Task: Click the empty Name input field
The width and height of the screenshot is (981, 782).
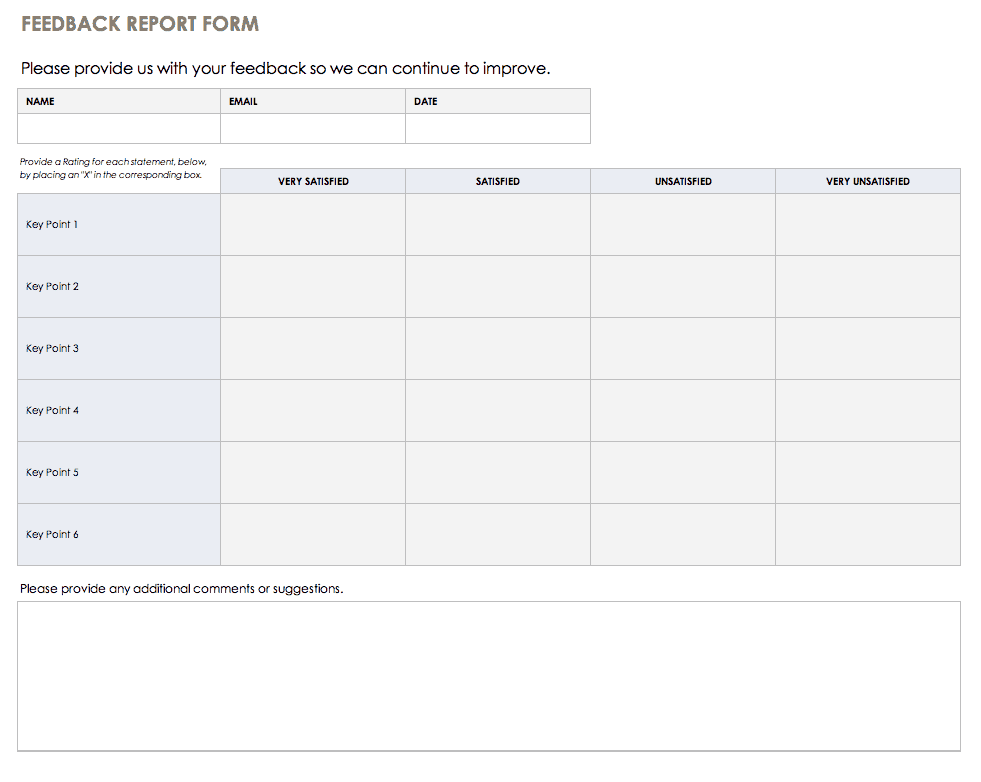Action: pos(119,129)
